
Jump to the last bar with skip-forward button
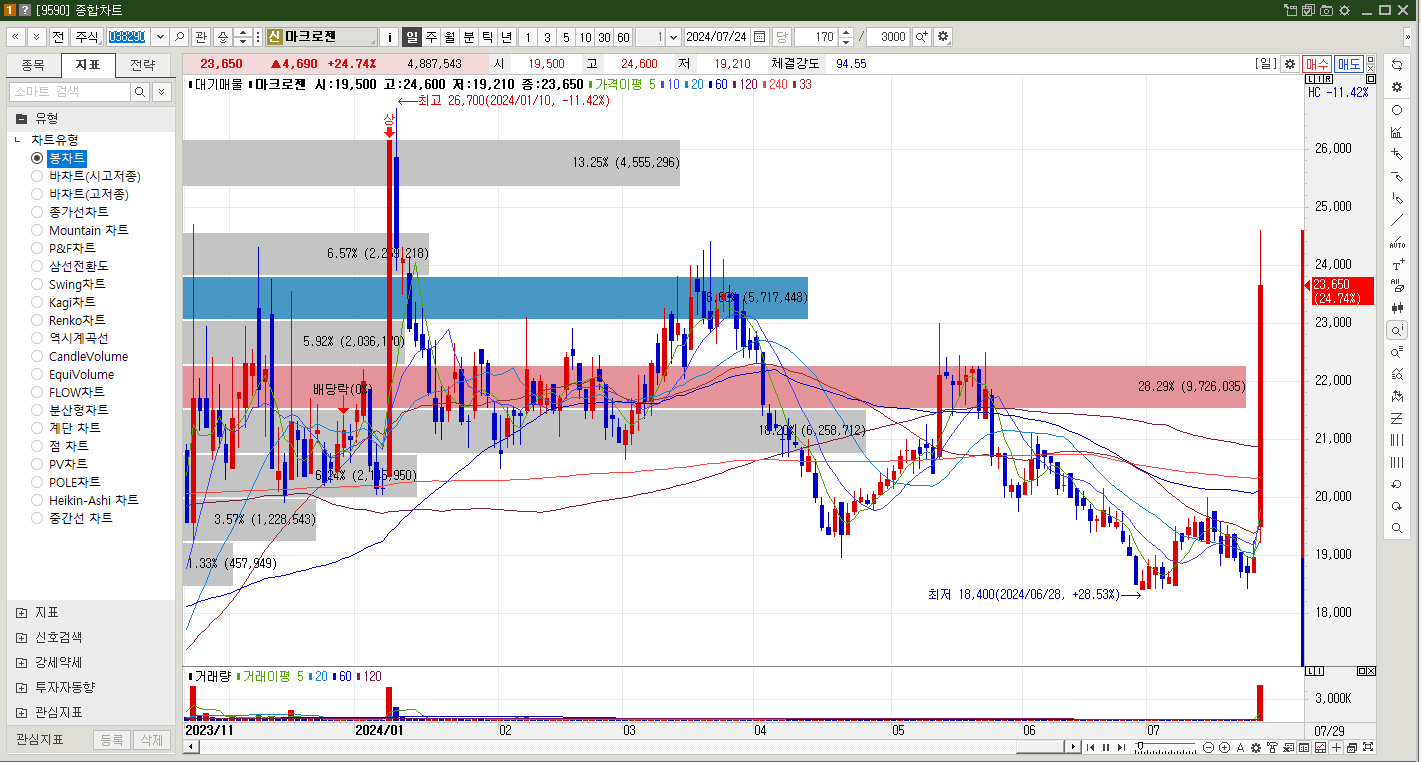click(1121, 748)
